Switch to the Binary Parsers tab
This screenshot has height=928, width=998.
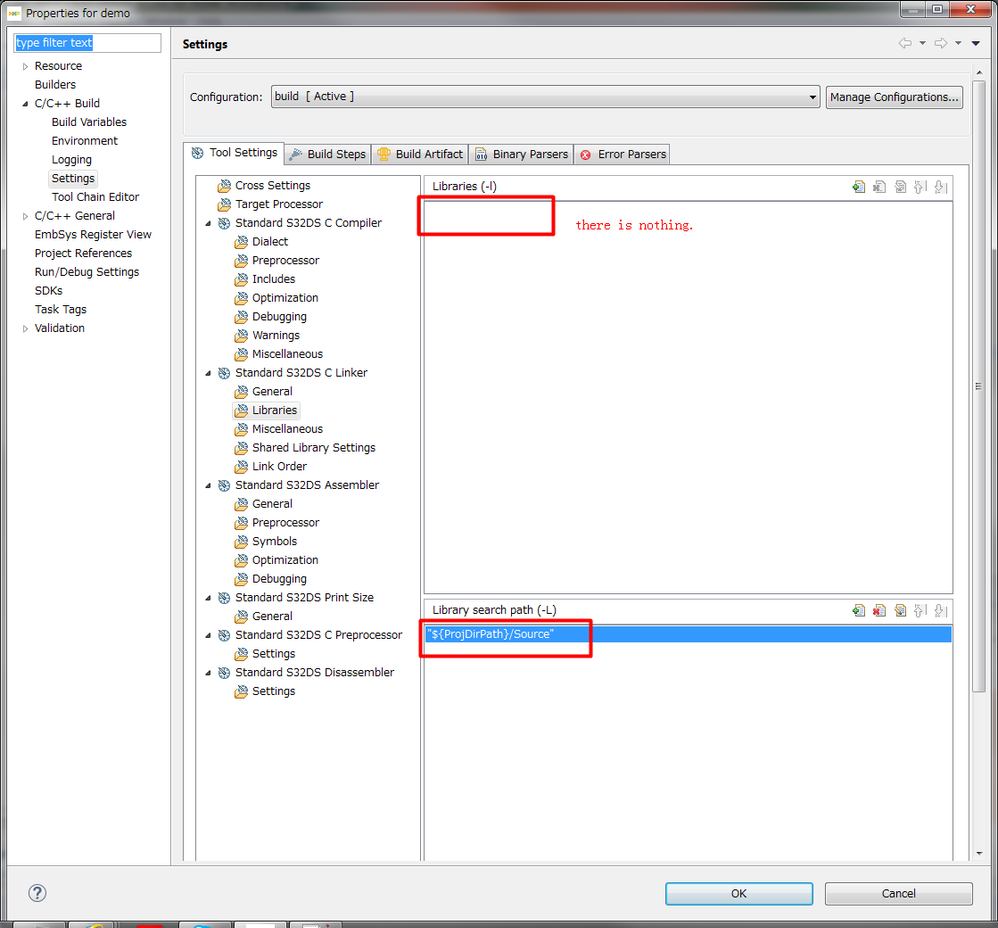coord(521,154)
